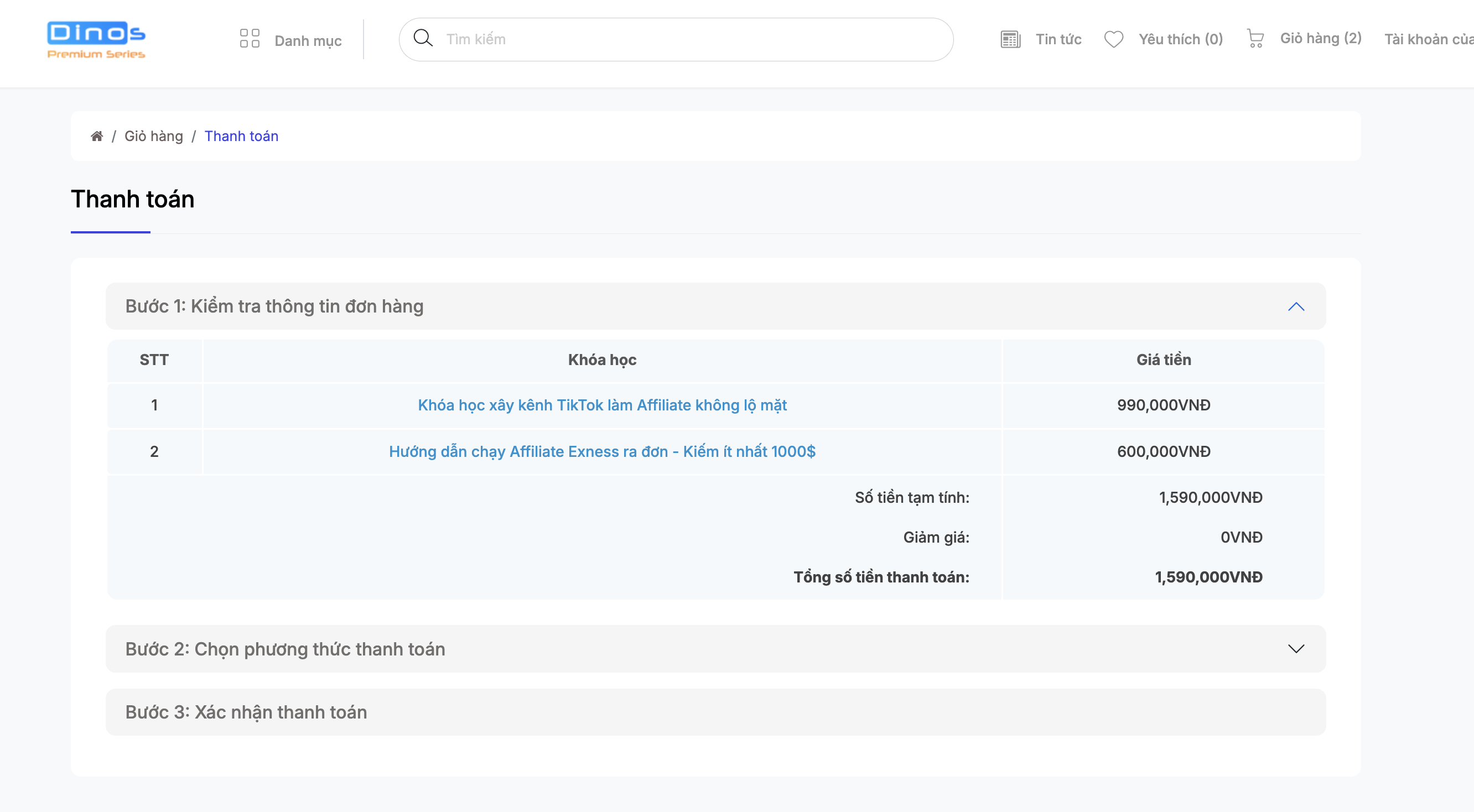Click the Dinos Premium Series logo
Viewport: 1474px width, 812px height.
pos(96,40)
